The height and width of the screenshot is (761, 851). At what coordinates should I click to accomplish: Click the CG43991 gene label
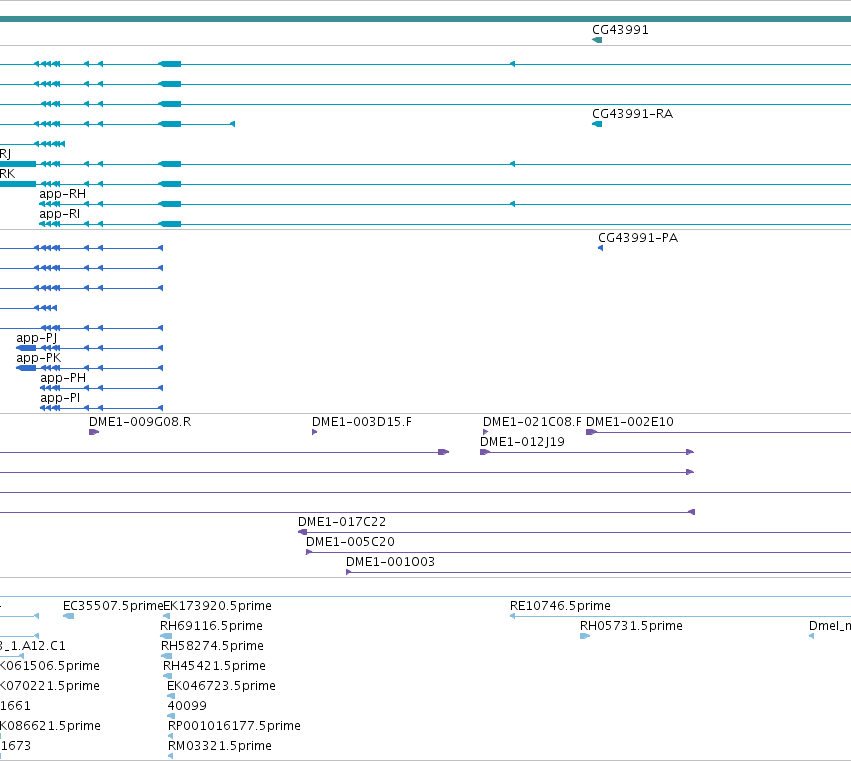tap(620, 30)
